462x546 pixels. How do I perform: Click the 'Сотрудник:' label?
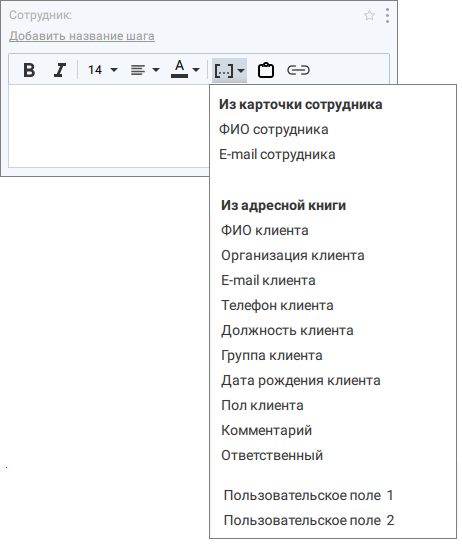(40, 15)
